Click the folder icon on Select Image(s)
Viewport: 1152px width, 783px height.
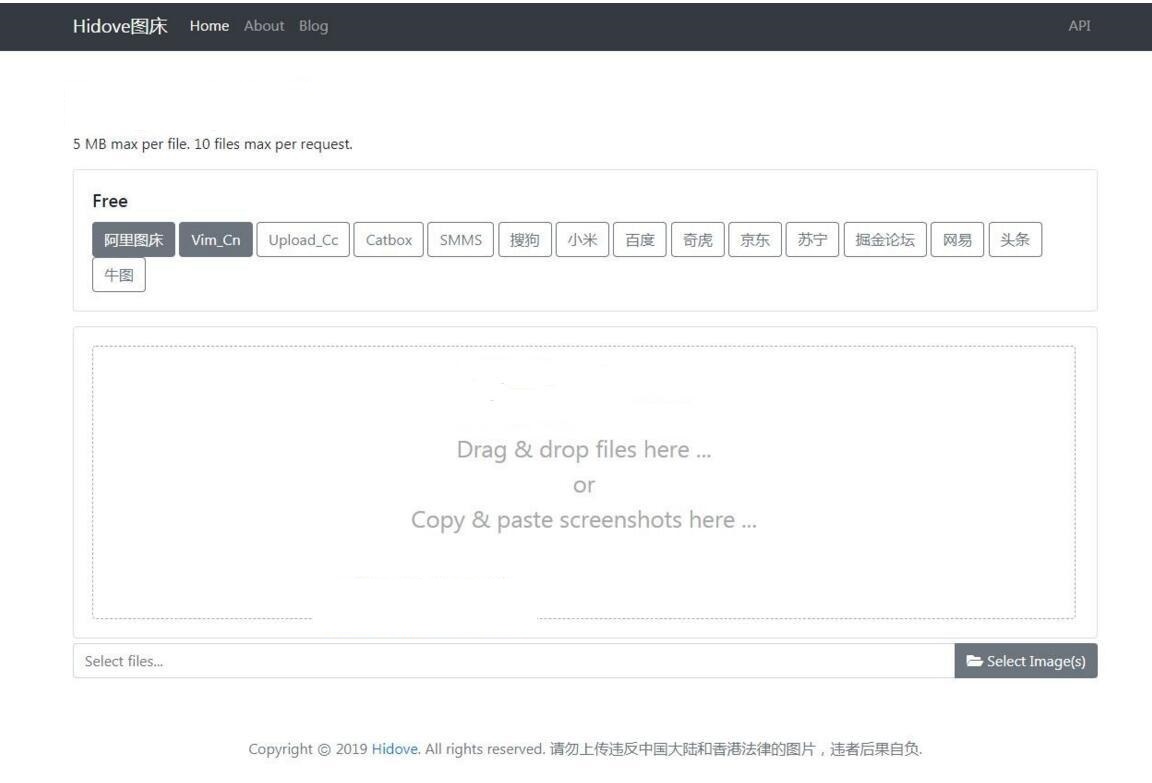tap(976, 661)
